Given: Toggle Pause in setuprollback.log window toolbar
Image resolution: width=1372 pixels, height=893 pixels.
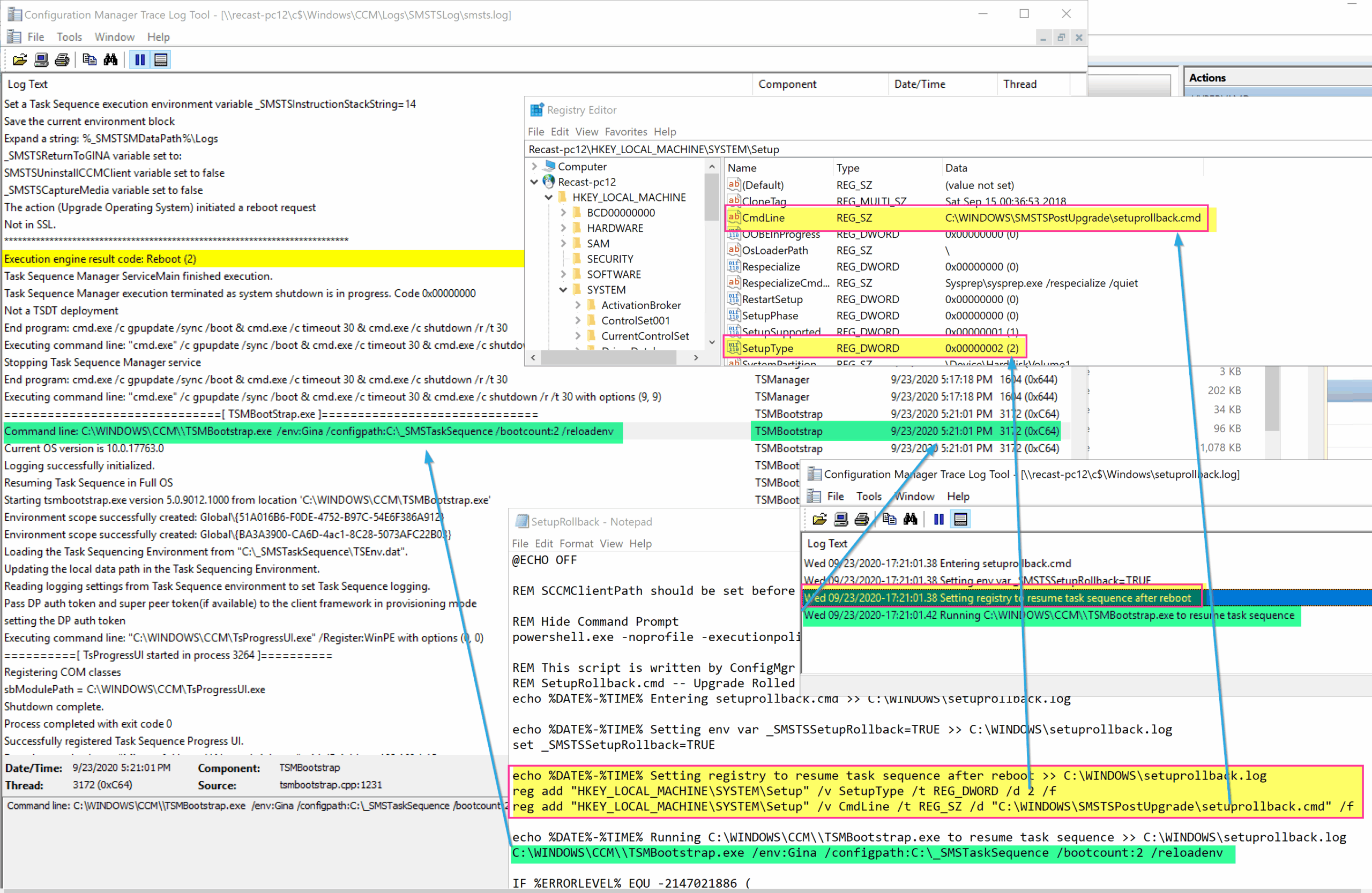Looking at the screenshot, I should tap(938, 519).
